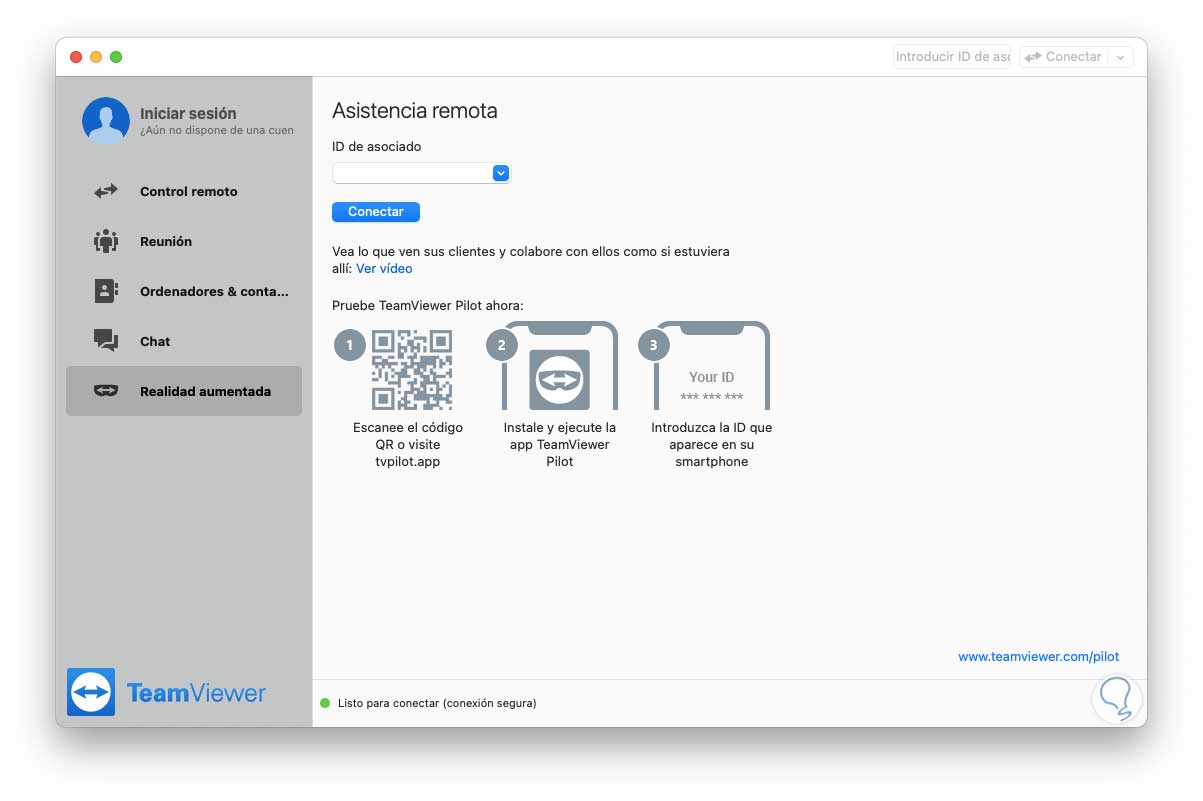Screen dimensions: 1203x801
Task: Click the ID de asociado label
Action: [377, 146]
